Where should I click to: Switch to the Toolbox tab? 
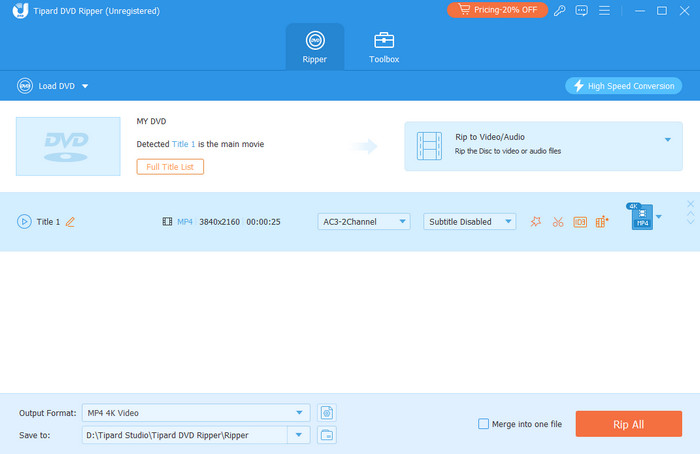(384, 47)
